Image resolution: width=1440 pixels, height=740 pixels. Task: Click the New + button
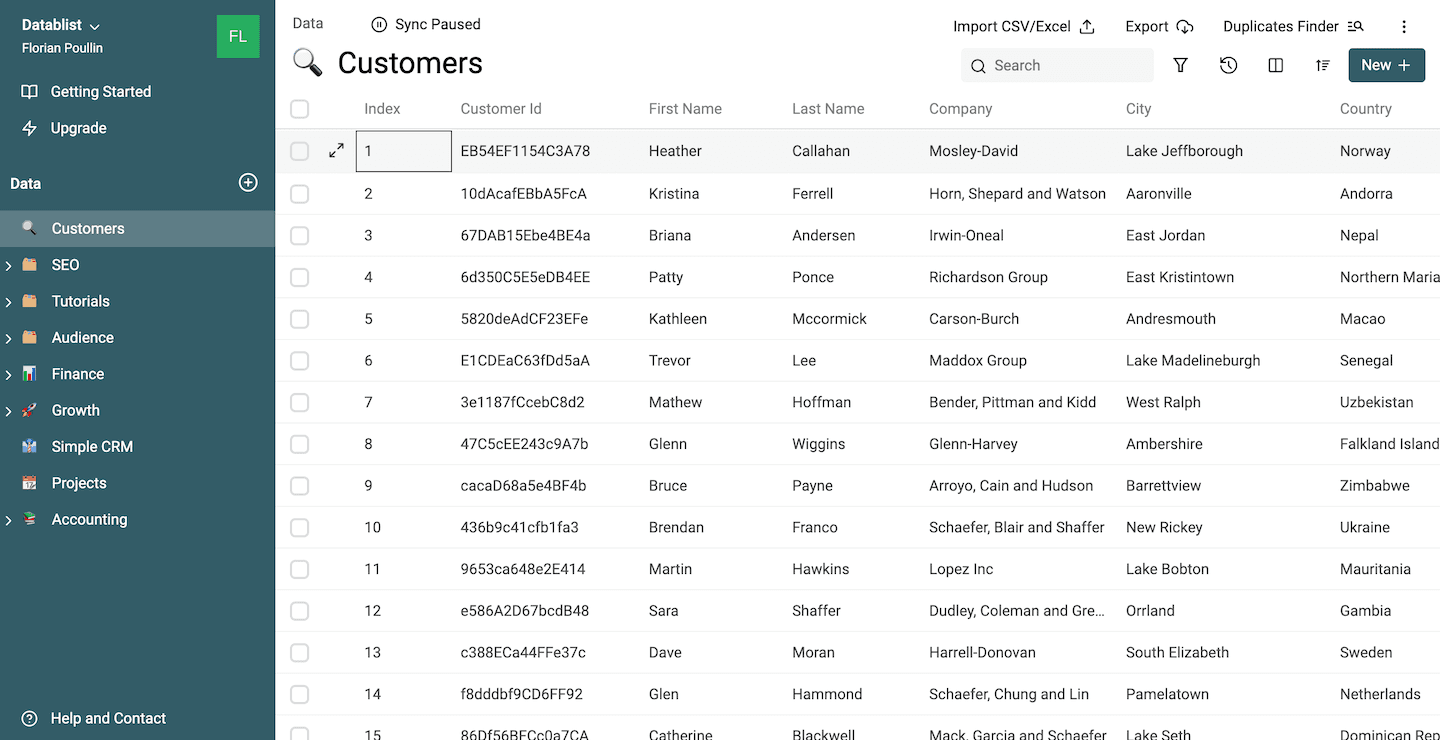1386,64
